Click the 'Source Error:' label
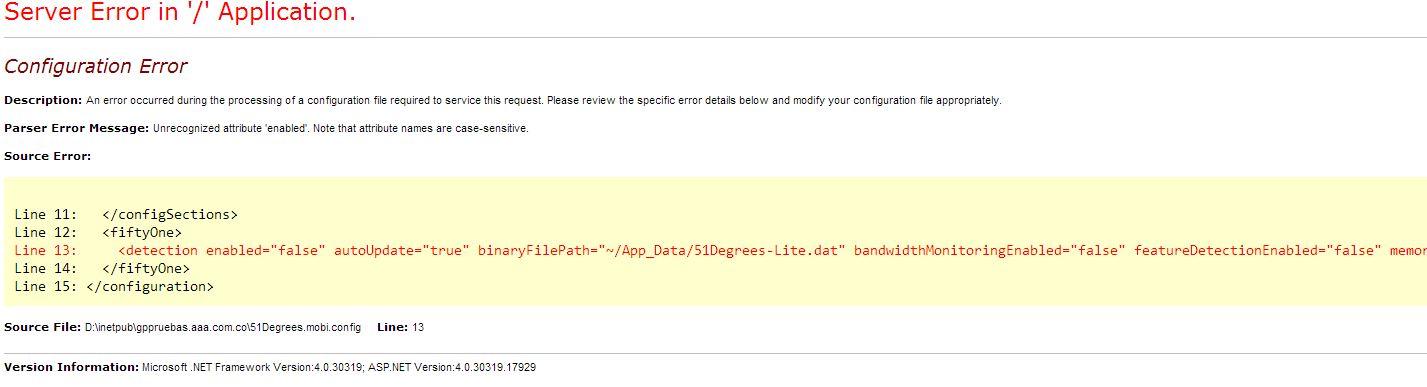This screenshot has height=387, width=1427. pos(47,157)
